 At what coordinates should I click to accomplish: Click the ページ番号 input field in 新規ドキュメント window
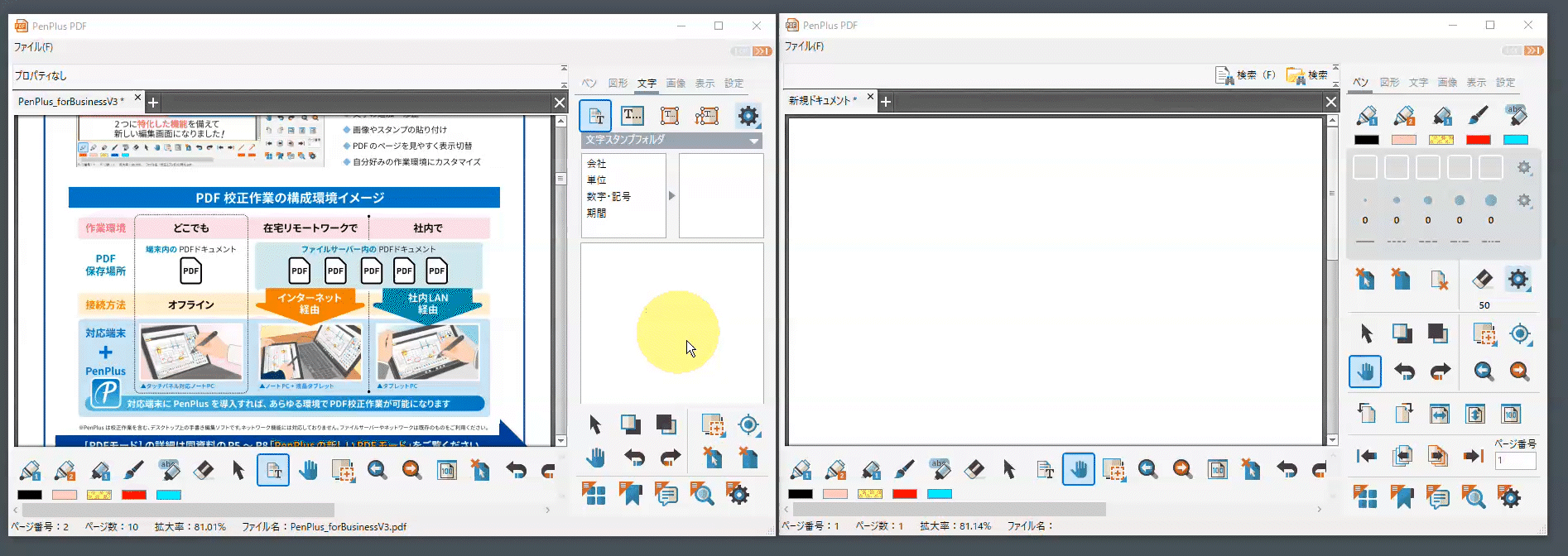(x=1515, y=461)
